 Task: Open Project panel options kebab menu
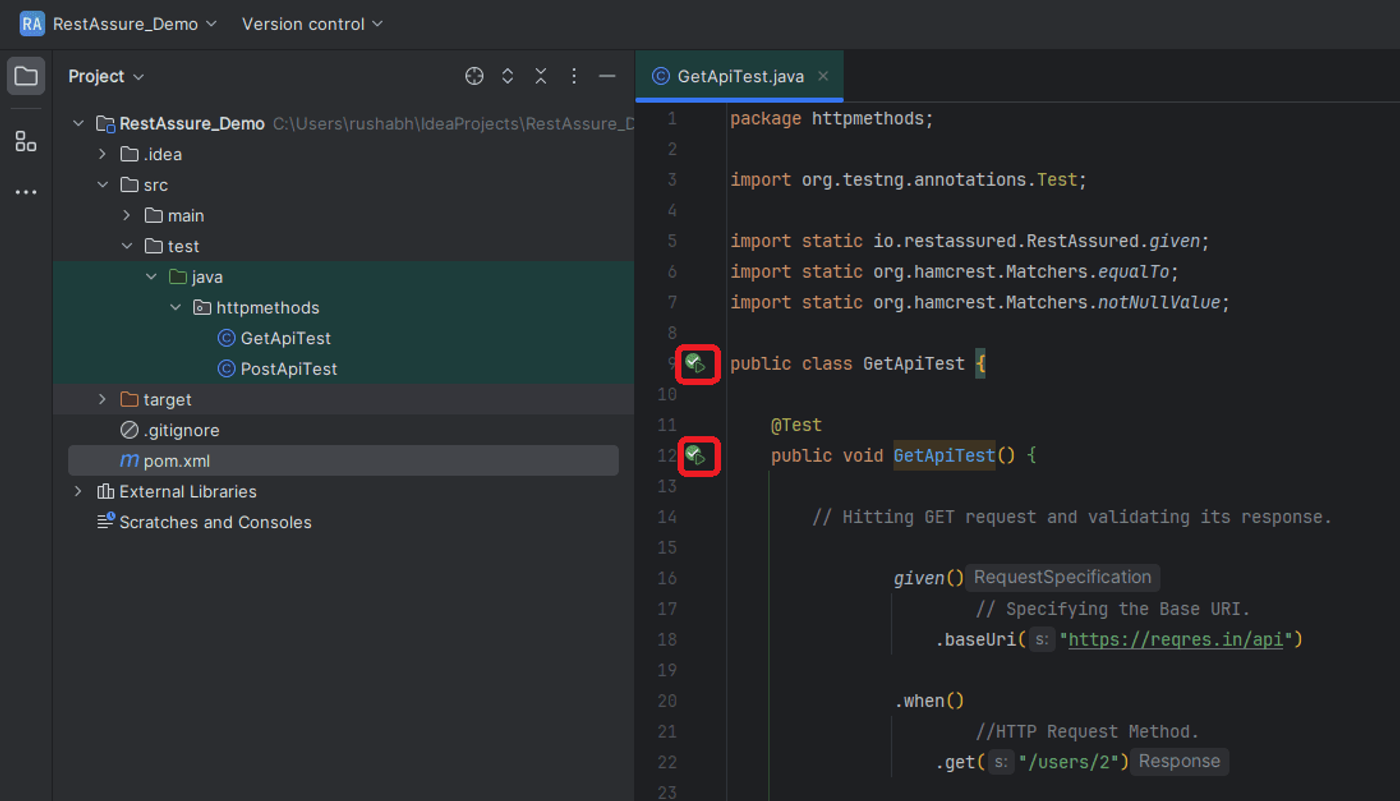tap(574, 76)
